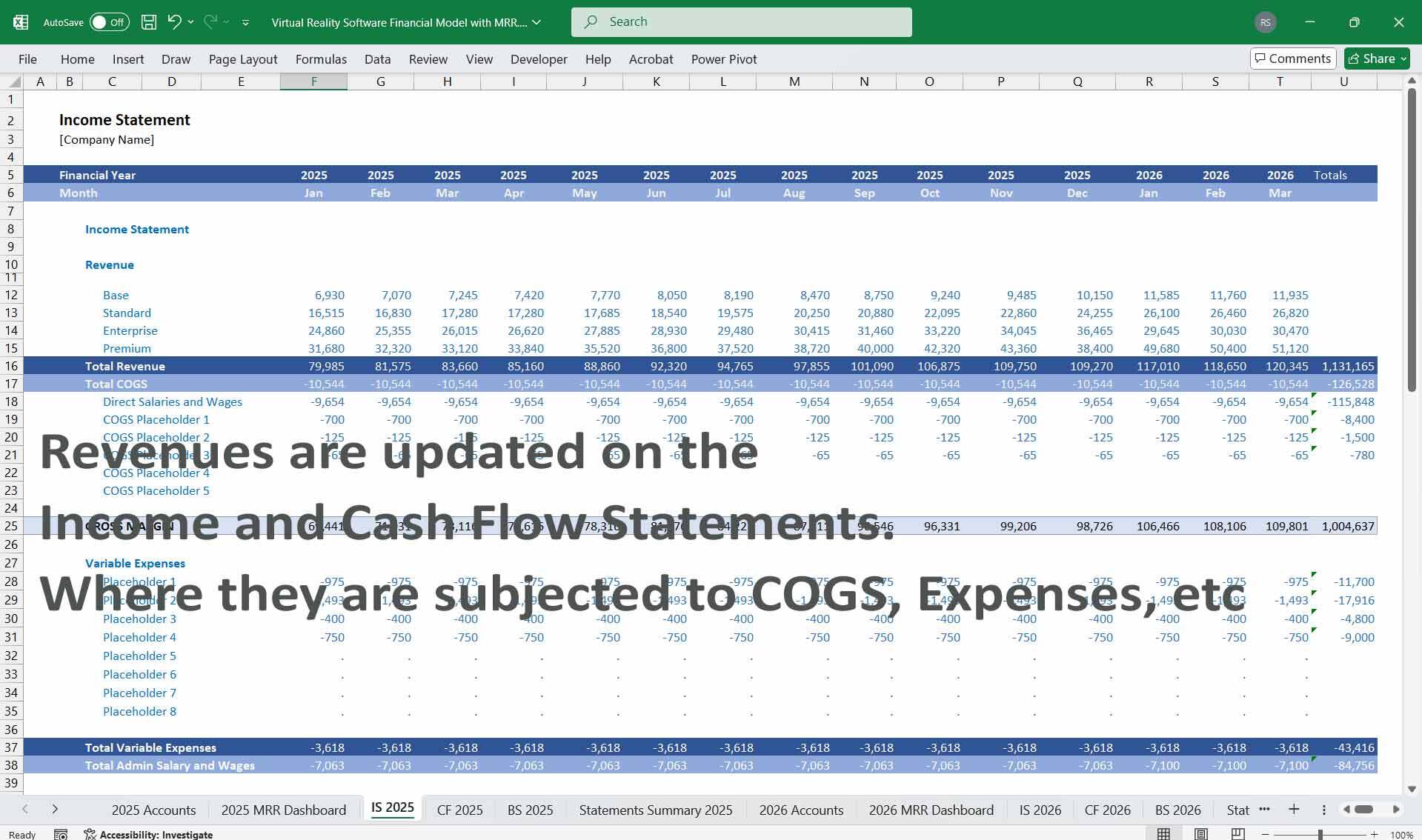
Task: Open the Page Layout ribbon tab
Action: tap(243, 59)
